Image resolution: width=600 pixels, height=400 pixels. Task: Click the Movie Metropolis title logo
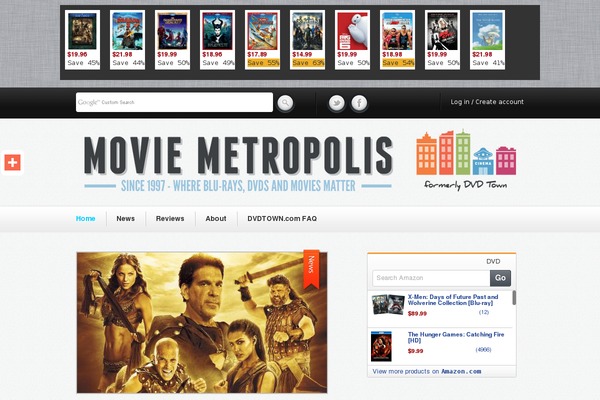[x=238, y=155]
